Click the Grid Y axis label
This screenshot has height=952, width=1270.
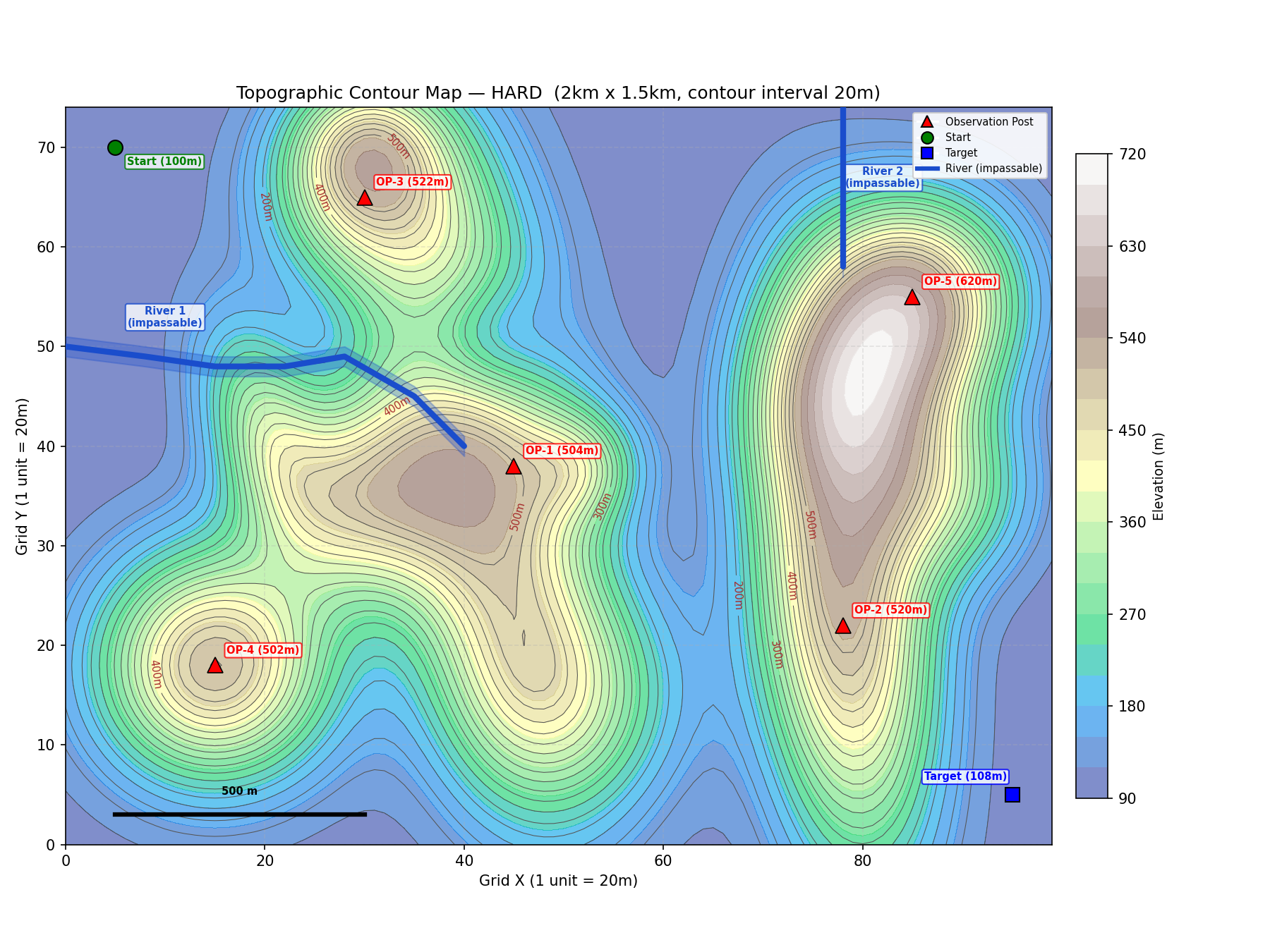coord(22,476)
